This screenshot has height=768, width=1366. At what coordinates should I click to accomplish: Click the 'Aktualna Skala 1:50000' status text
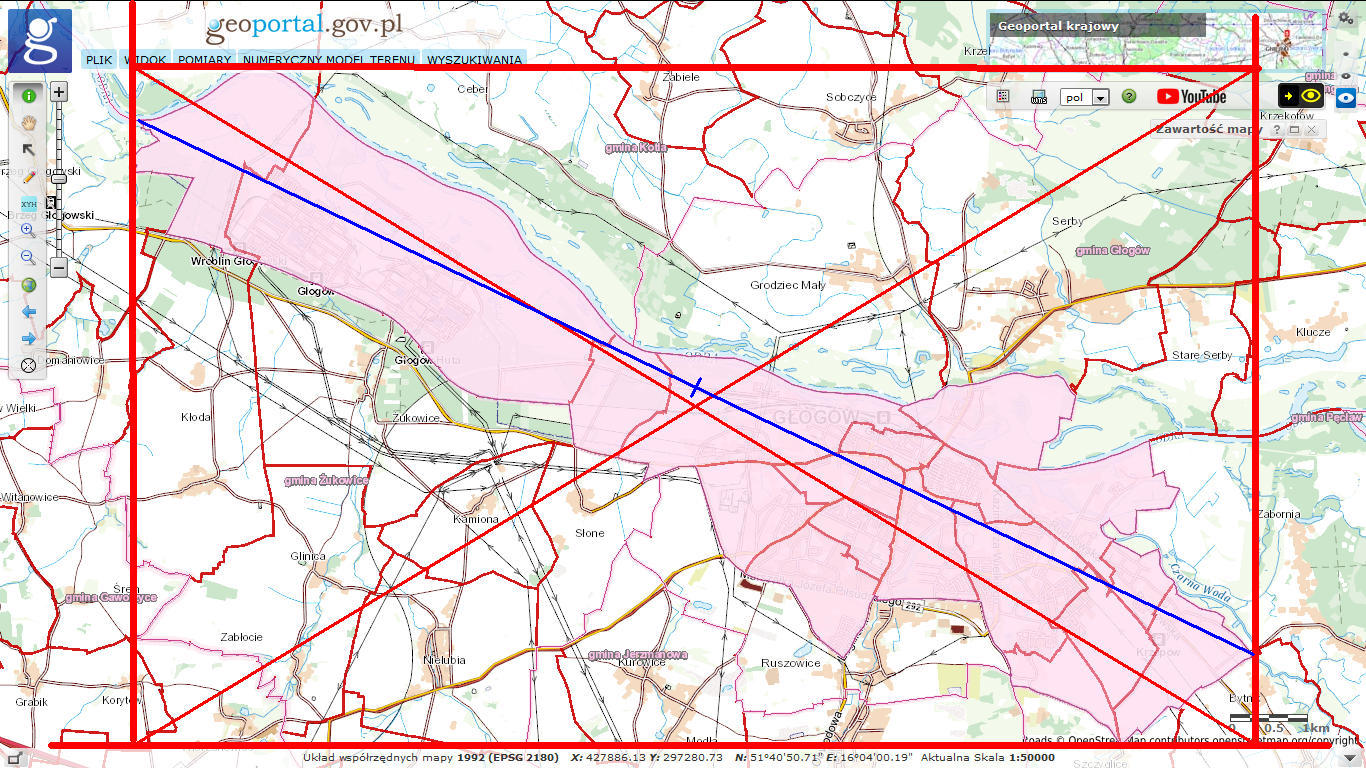click(987, 757)
